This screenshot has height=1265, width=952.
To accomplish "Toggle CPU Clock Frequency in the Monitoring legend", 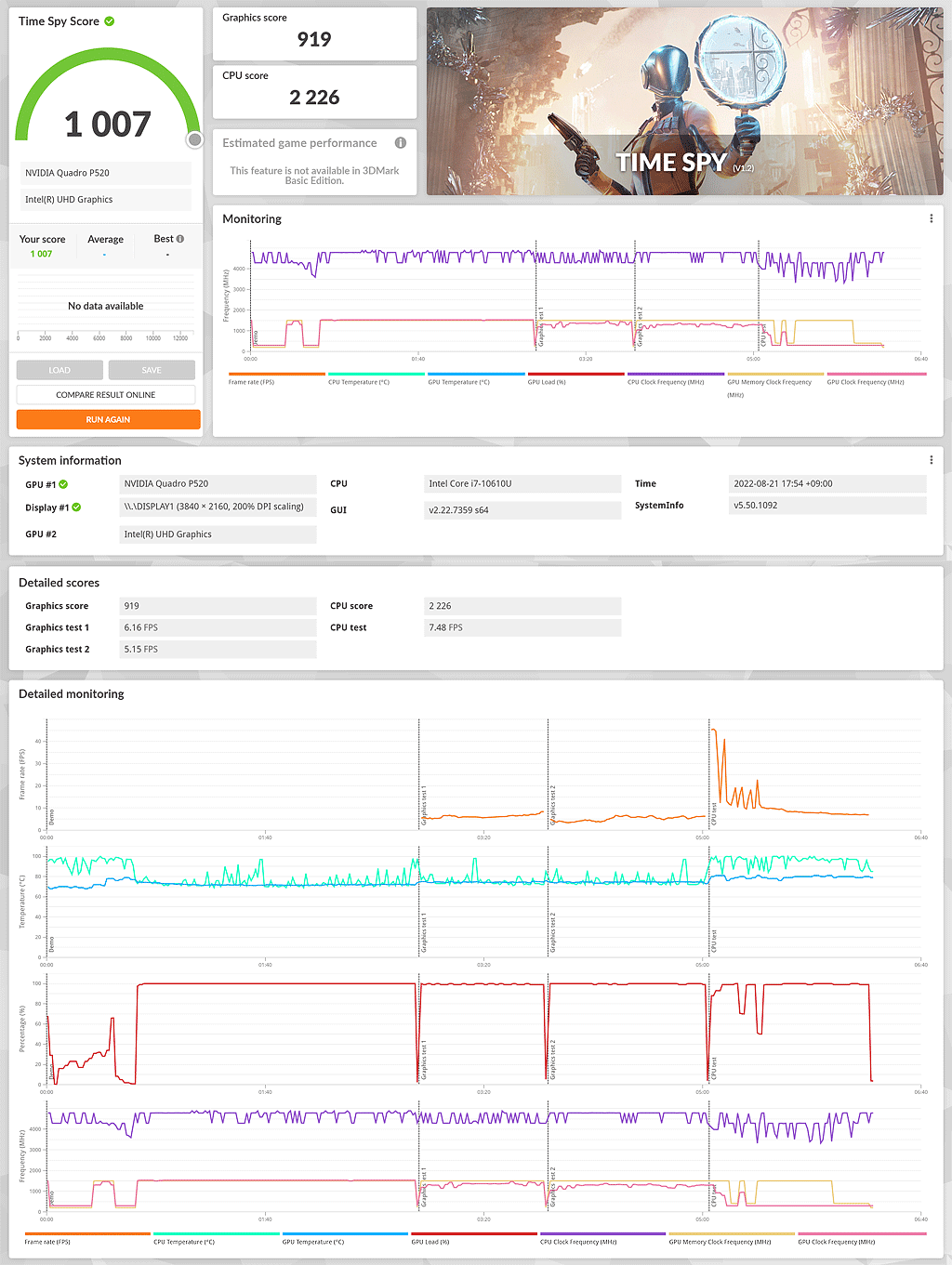I will (675, 378).
